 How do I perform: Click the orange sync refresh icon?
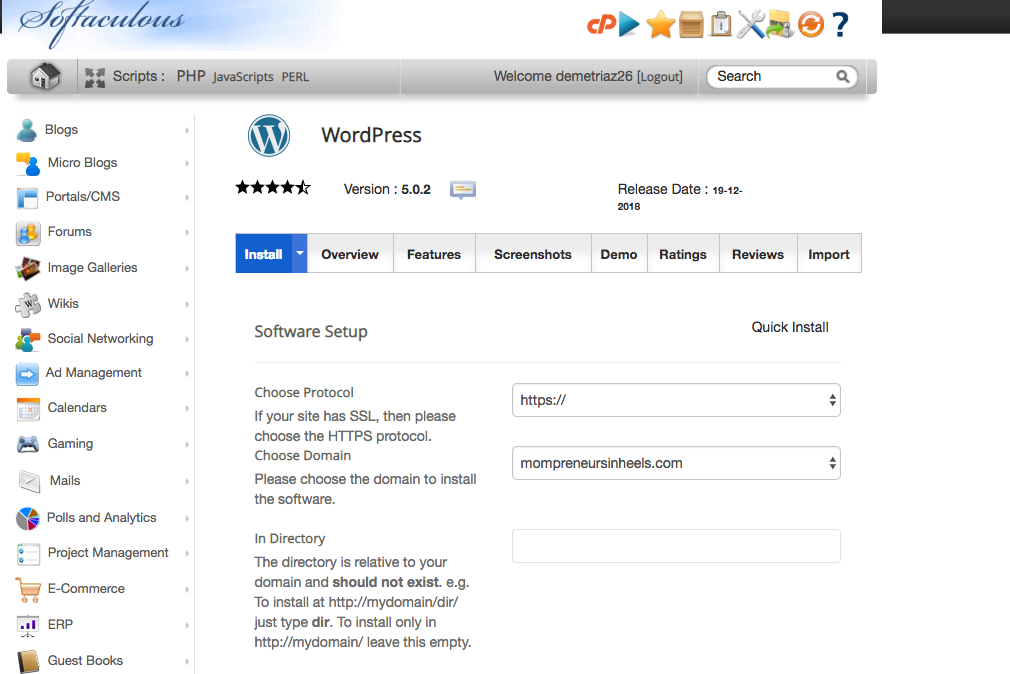(x=810, y=24)
